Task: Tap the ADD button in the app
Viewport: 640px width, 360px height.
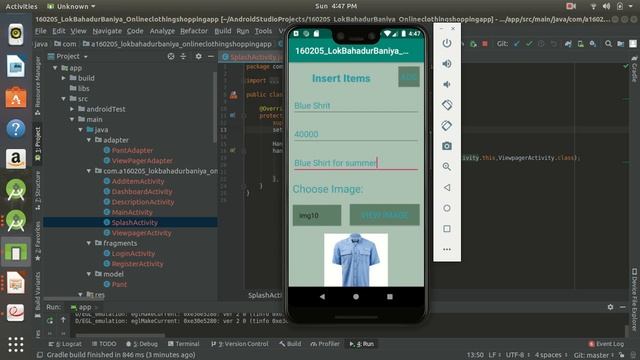Action: [x=409, y=77]
